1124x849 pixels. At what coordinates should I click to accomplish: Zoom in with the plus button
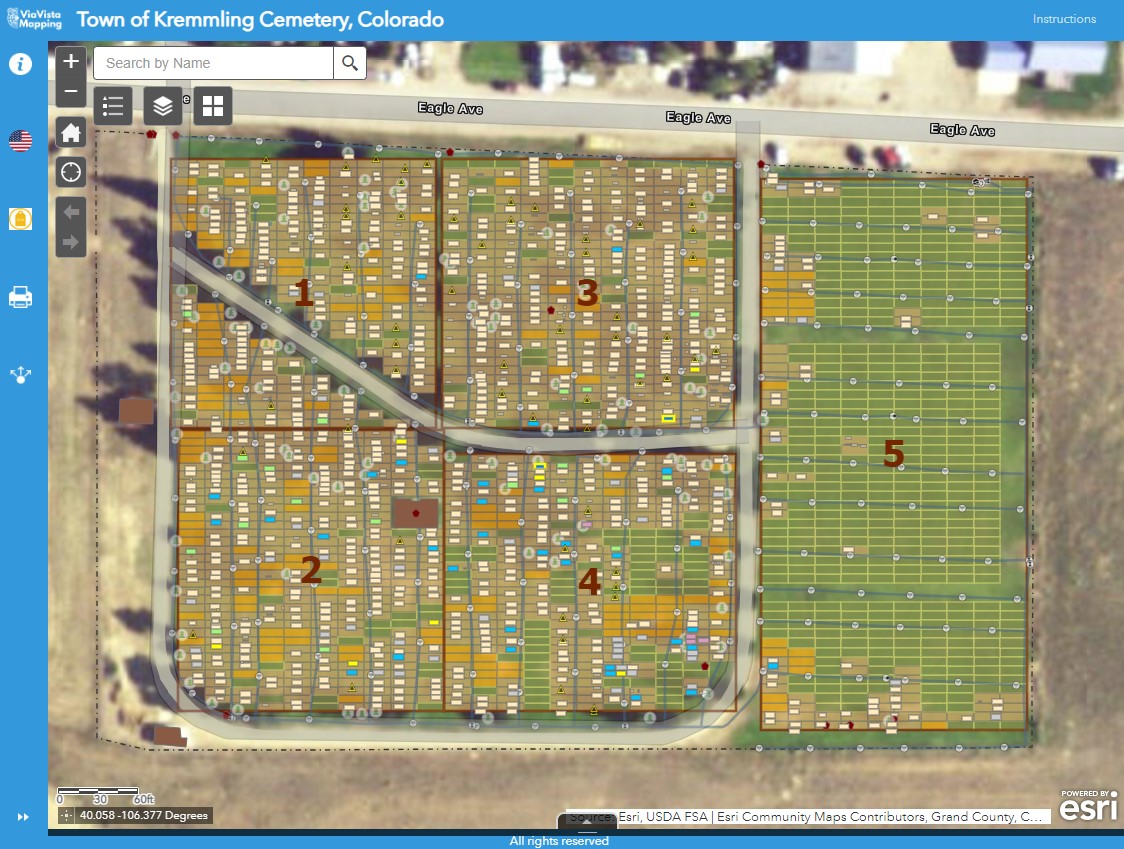(70, 61)
